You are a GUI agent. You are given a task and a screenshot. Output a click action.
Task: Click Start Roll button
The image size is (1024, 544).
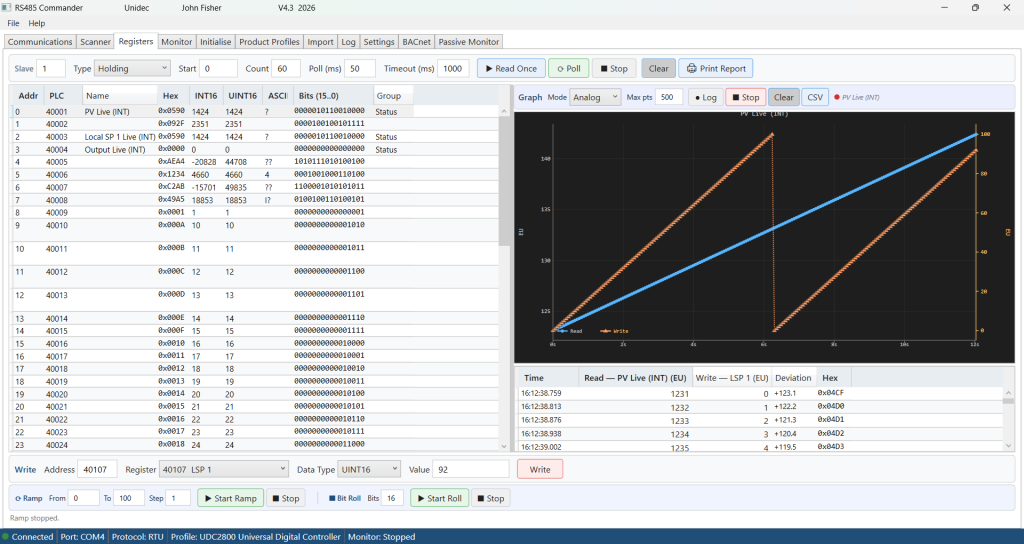click(439, 498)
